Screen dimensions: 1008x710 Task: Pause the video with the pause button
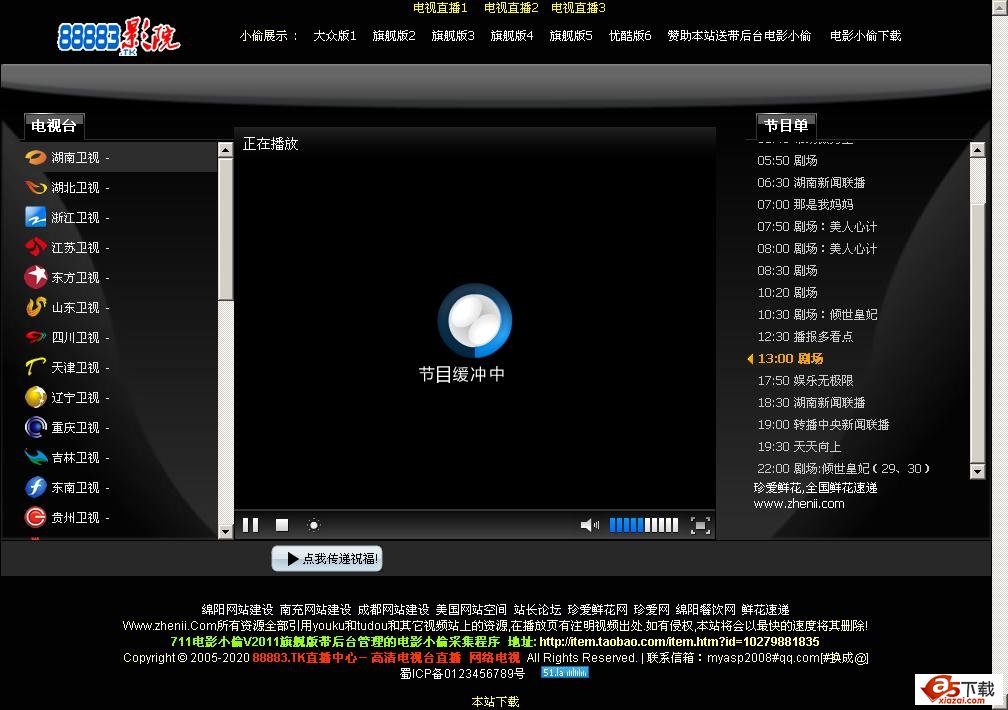coord(251,525)
